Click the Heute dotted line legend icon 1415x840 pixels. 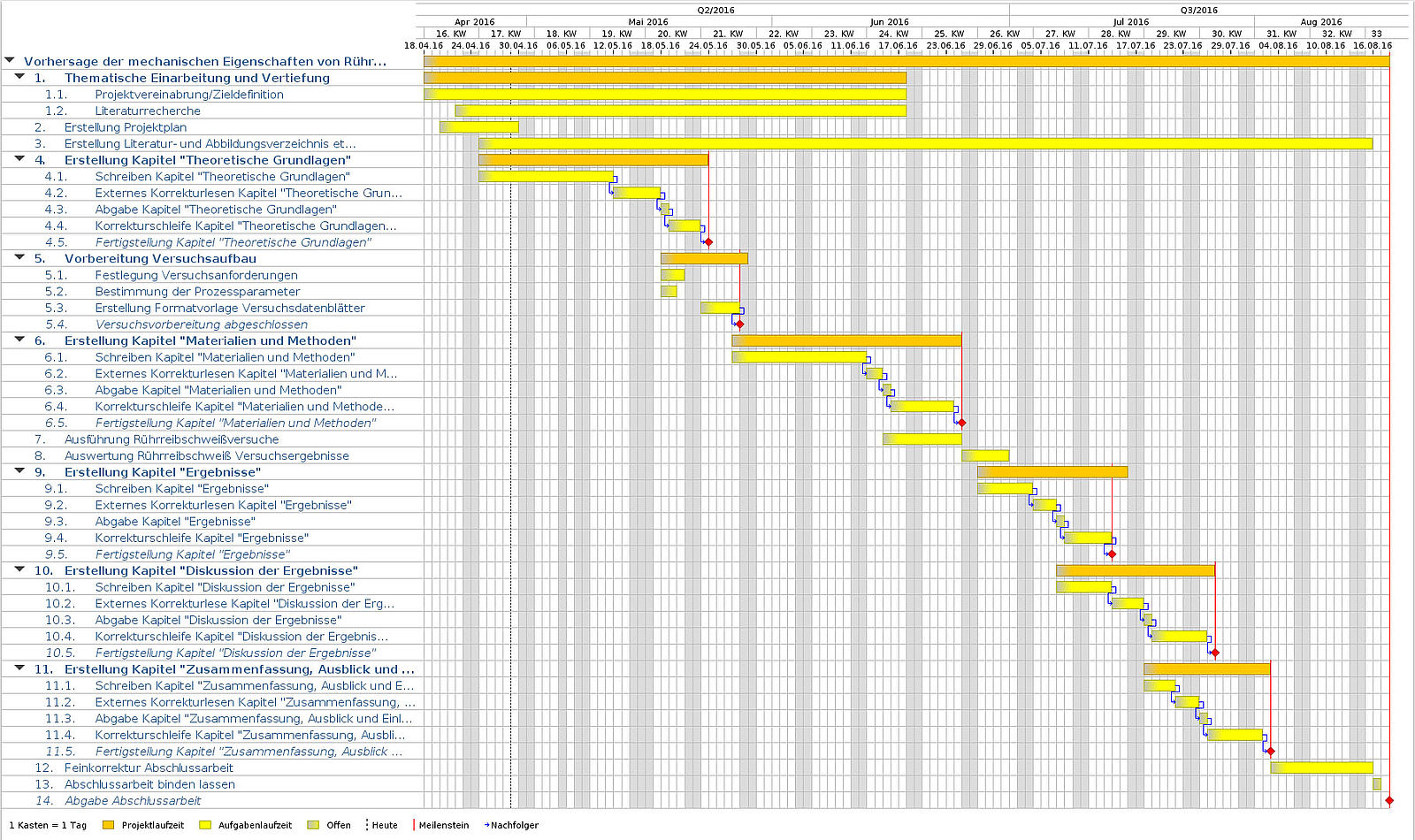(x=366, y=825)
